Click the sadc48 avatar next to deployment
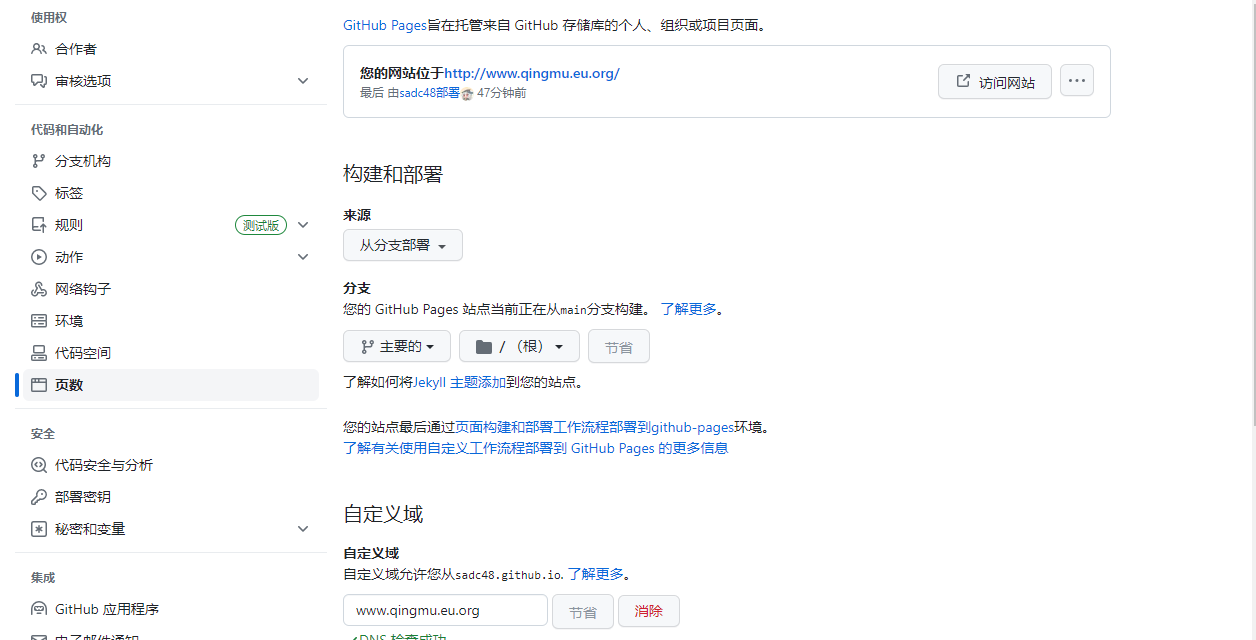The width and height of the screenshot is (1256, 640). pos(467,93)
